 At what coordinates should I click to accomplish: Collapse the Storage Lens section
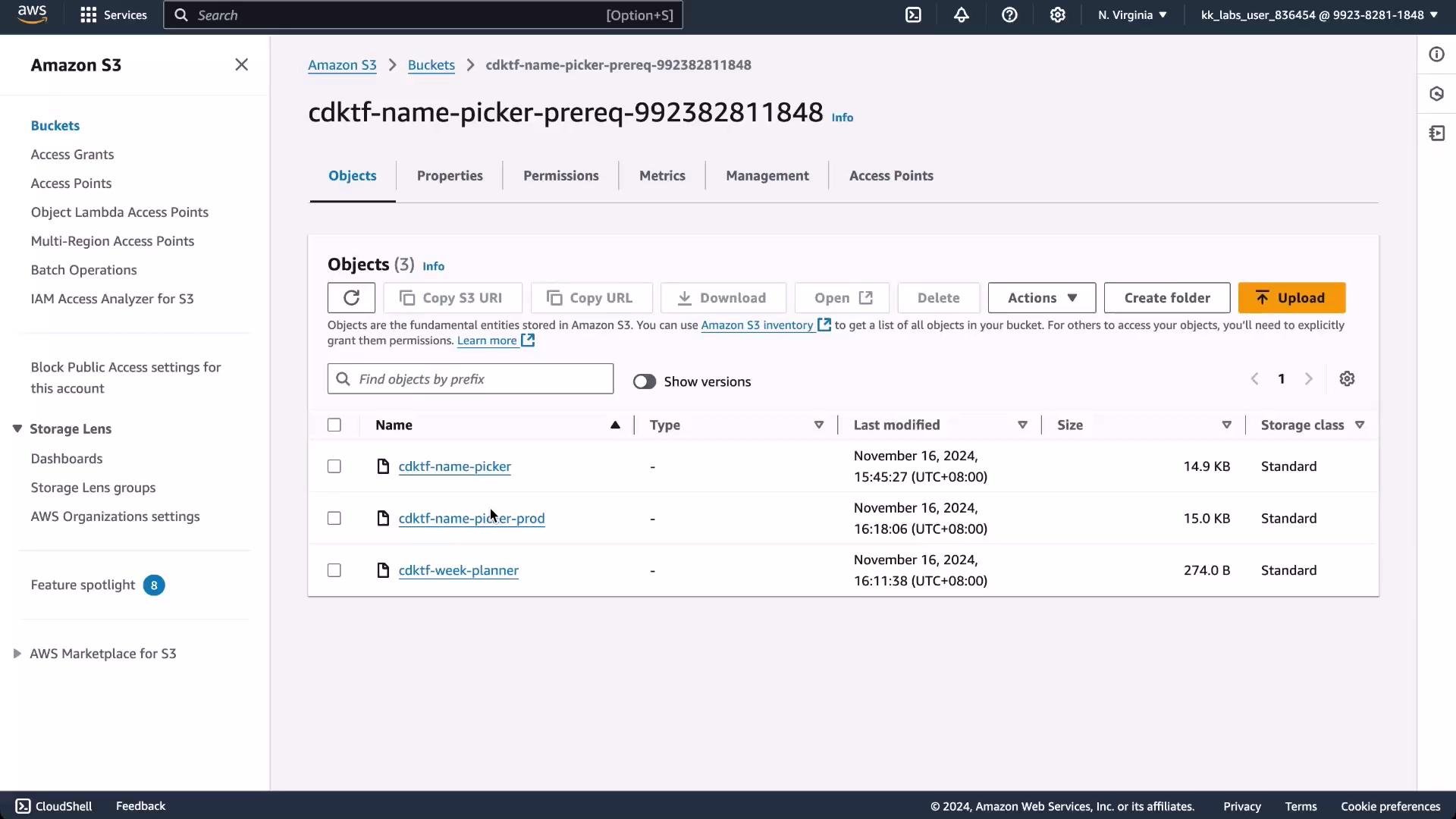click(17, 429)
